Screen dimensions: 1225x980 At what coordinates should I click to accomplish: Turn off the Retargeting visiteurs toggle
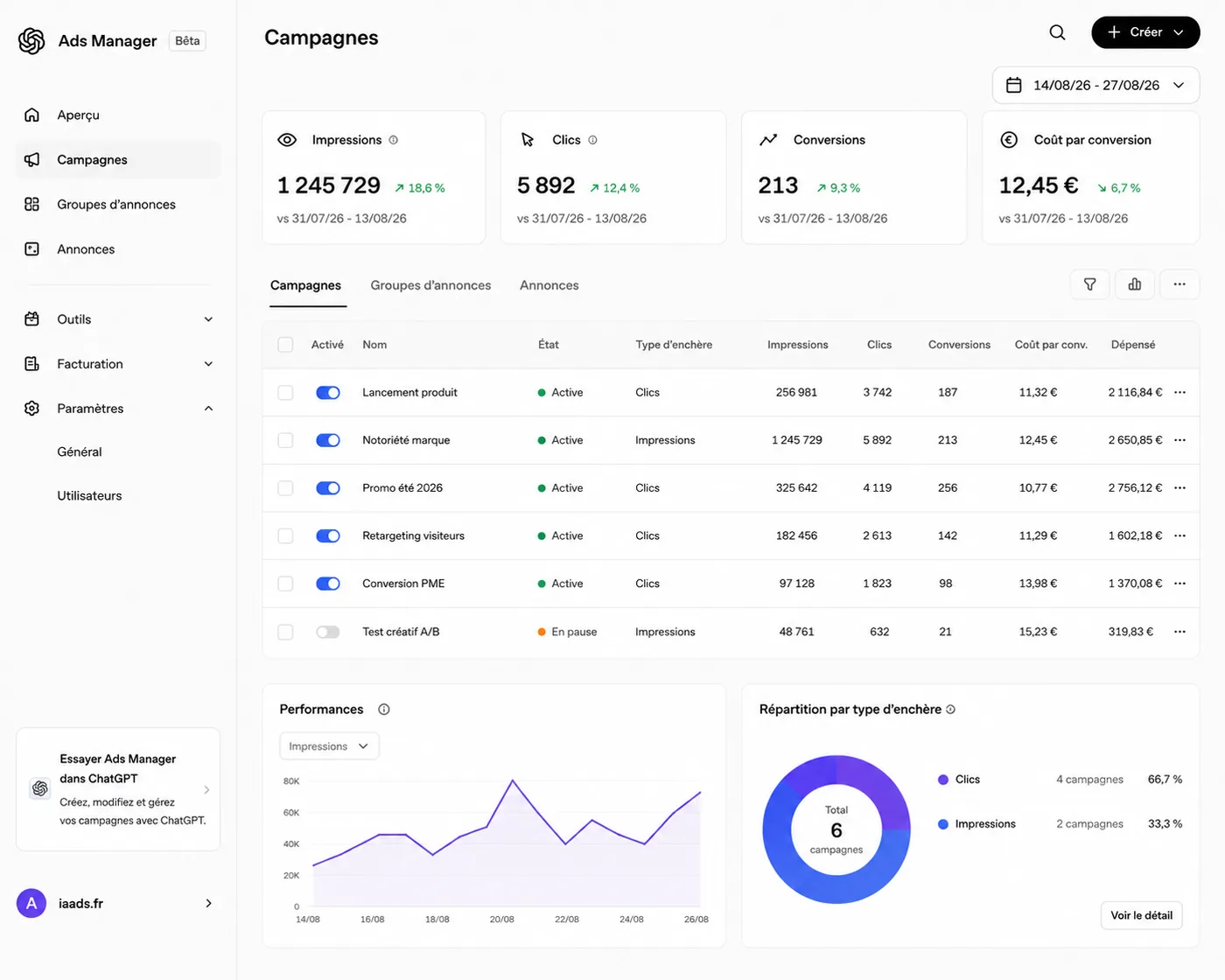tap(328, 535)
